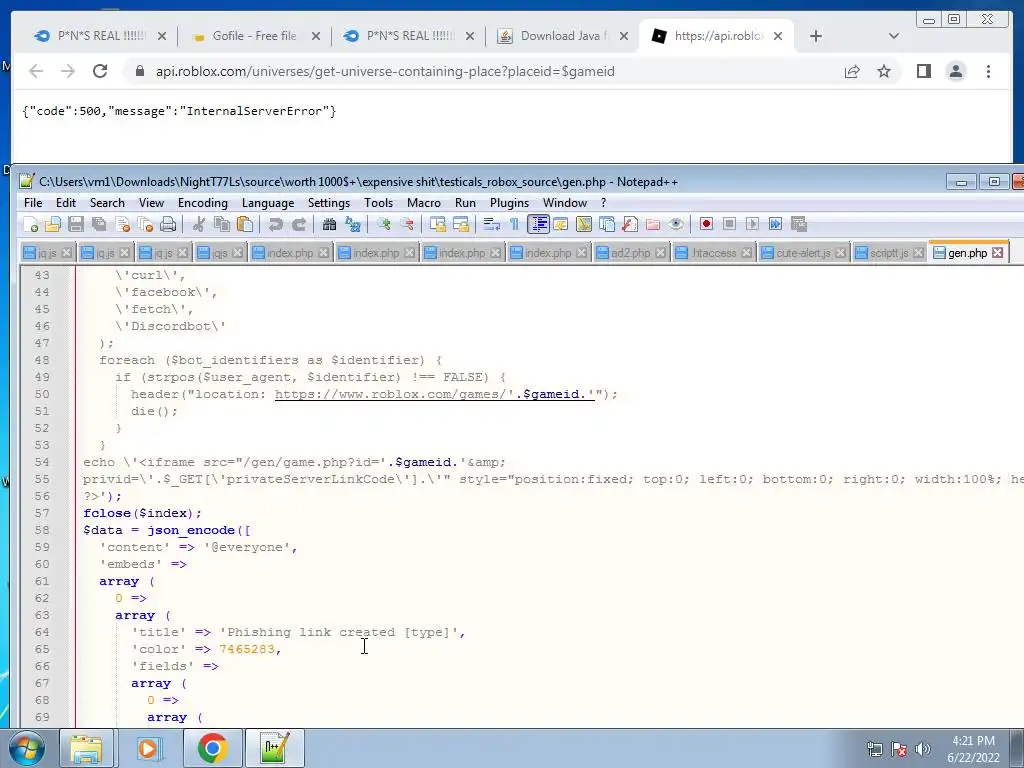Image resolution: width=1024 pixels, height=768 pixels.
Task: Start macro recording with red record button
Action: click(x=706, y=225)
